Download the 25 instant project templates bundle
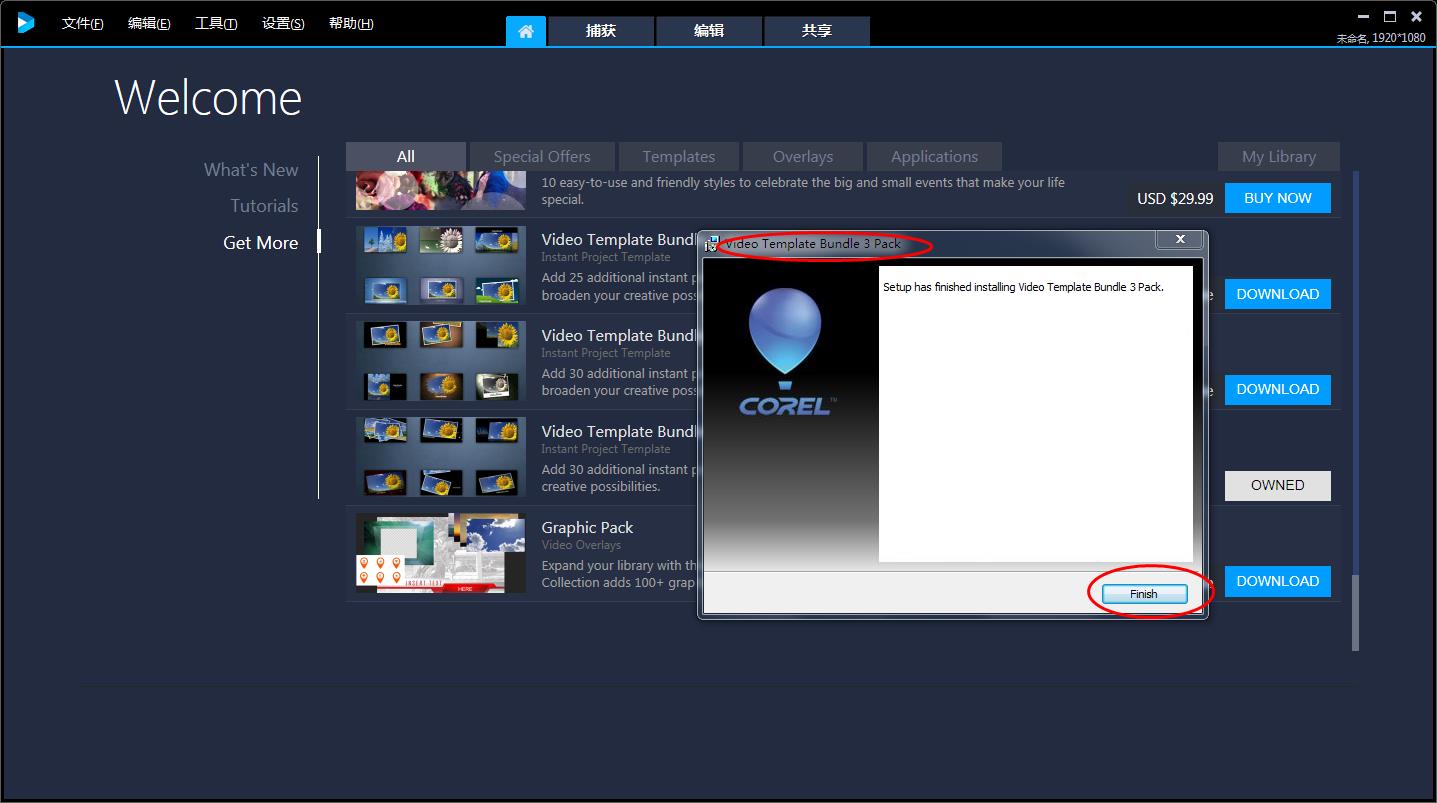 [x=1278, y=294]
